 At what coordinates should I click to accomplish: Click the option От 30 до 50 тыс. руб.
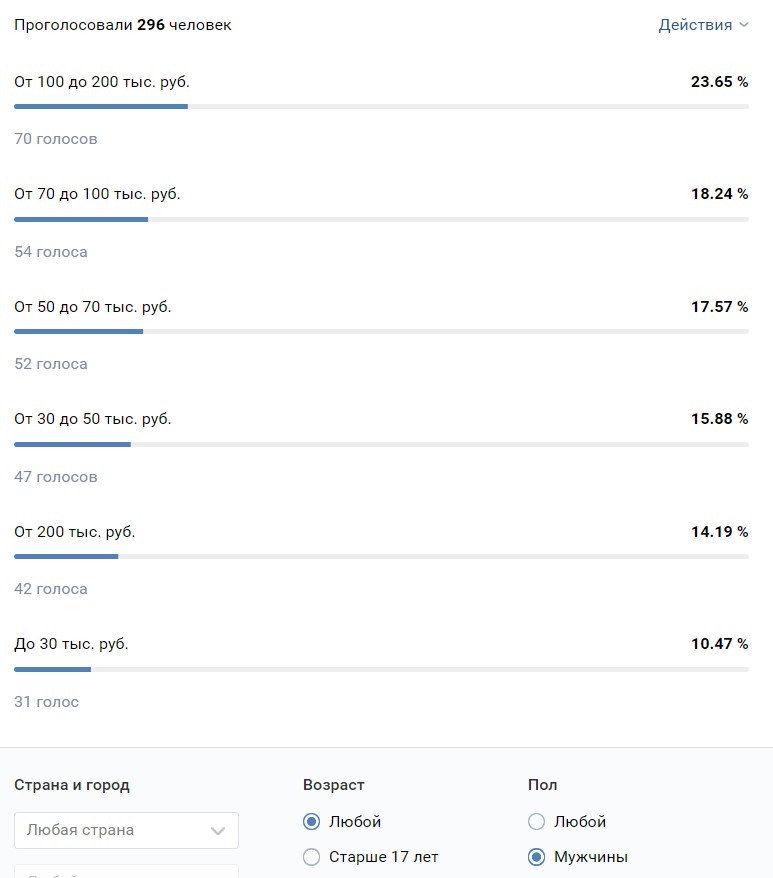click(x=93, y=419)
